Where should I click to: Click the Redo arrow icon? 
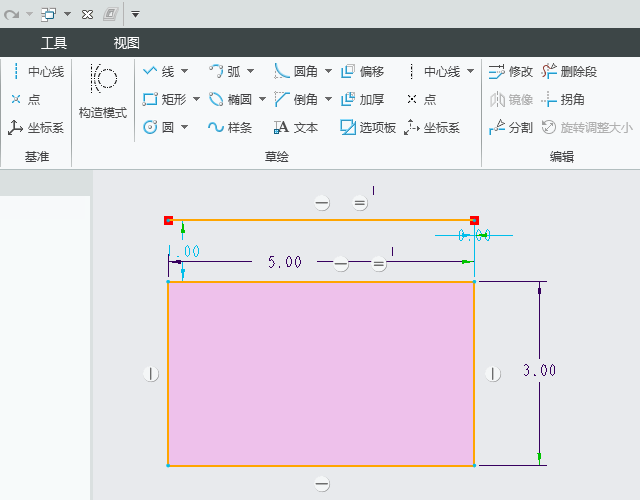point(11,15)
